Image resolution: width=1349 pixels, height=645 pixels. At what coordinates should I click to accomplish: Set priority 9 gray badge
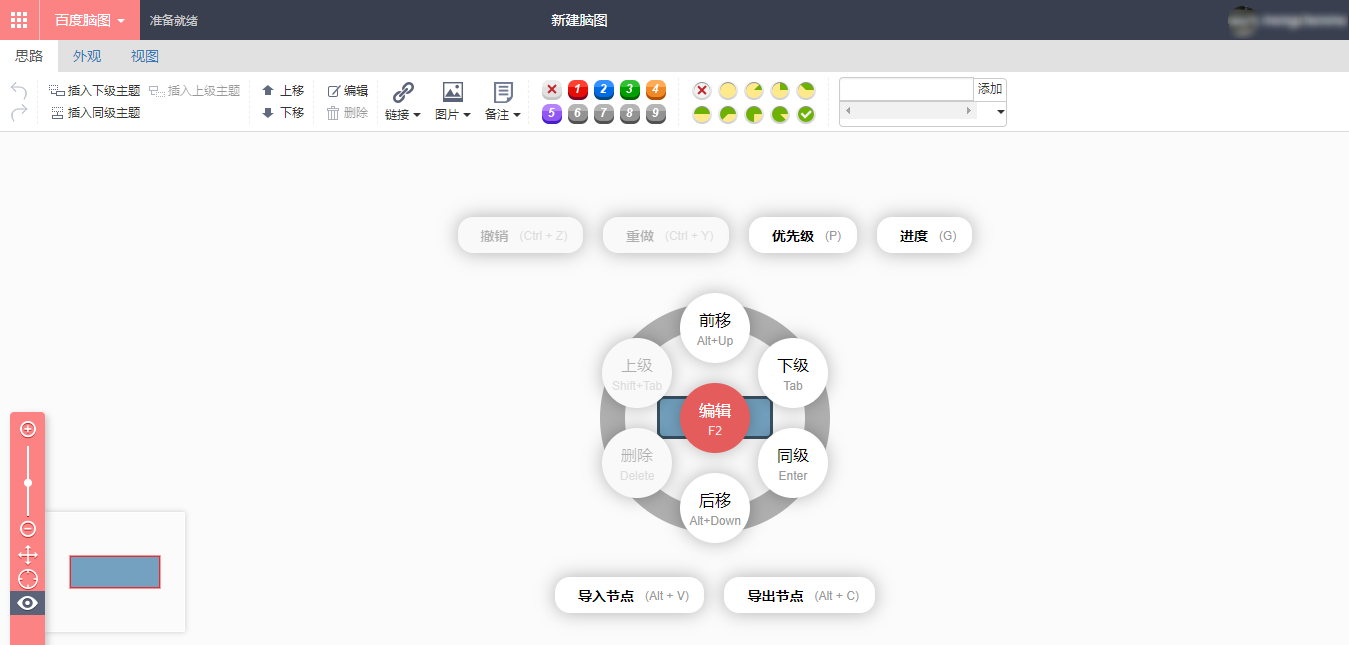[x=656, y=114]
